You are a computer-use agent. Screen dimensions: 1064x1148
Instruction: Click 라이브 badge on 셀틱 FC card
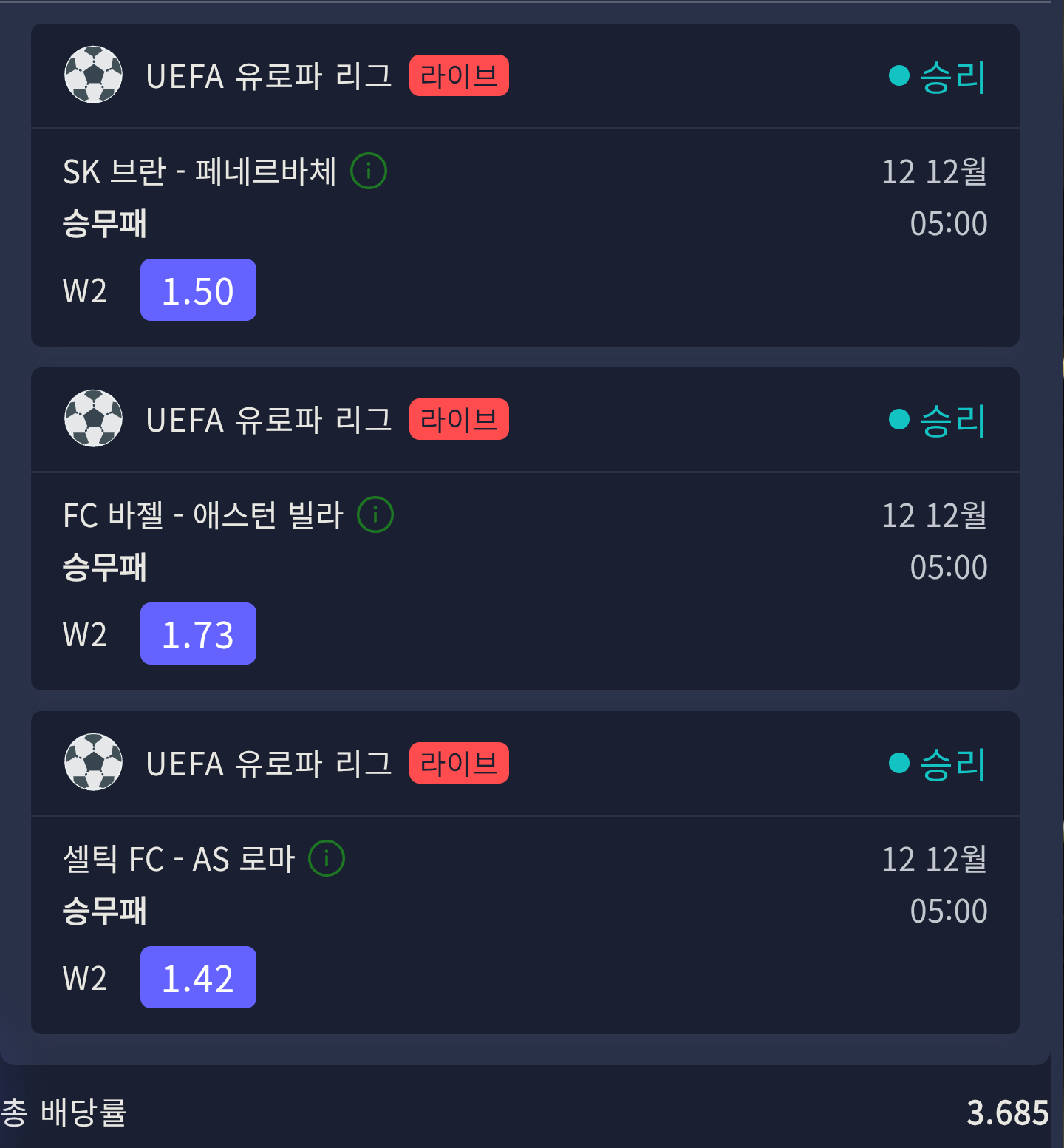point(459,763)
